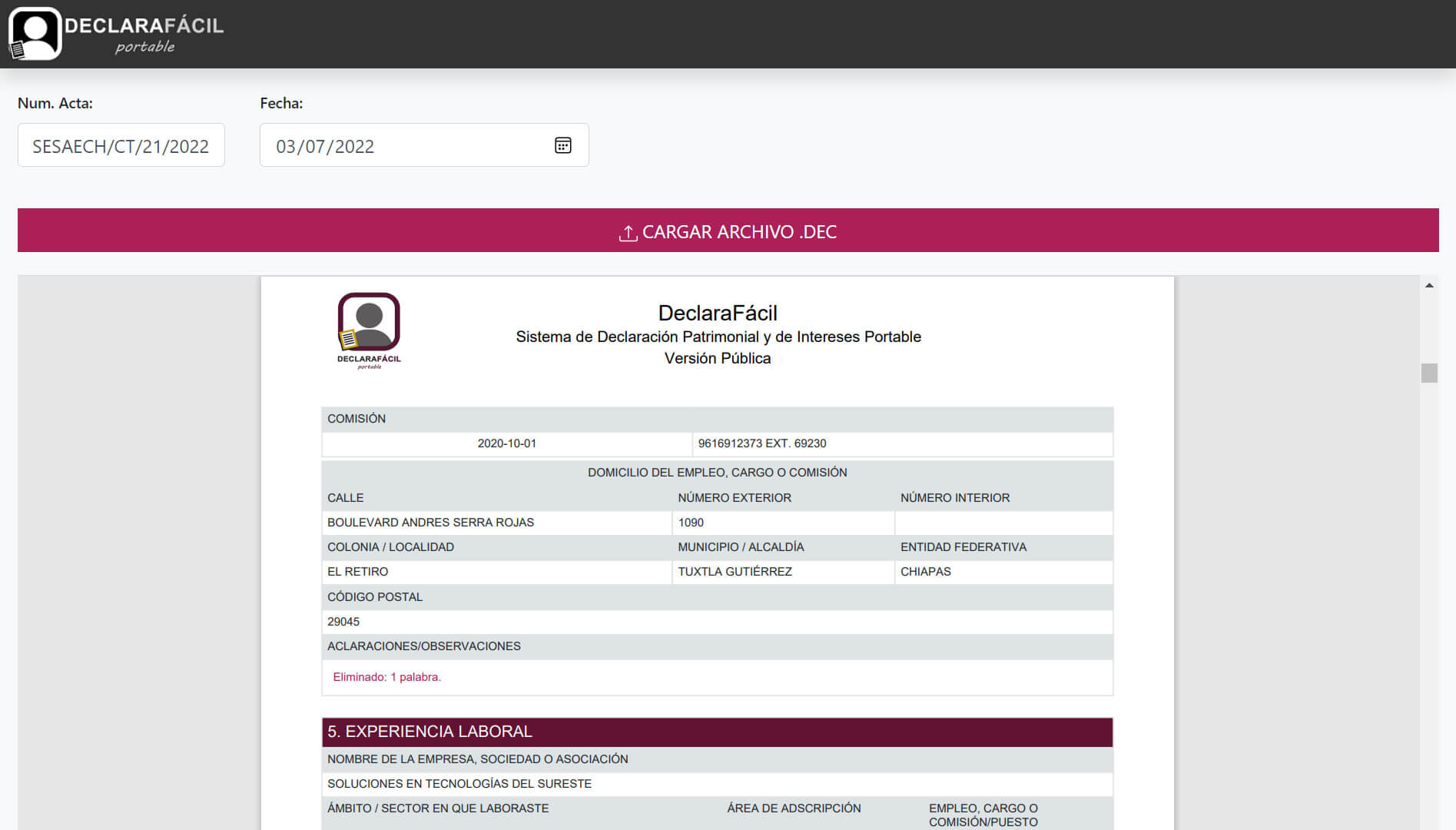Click the 5. EXPERIENCIA LABORAL section header

[x=717, y=732]
